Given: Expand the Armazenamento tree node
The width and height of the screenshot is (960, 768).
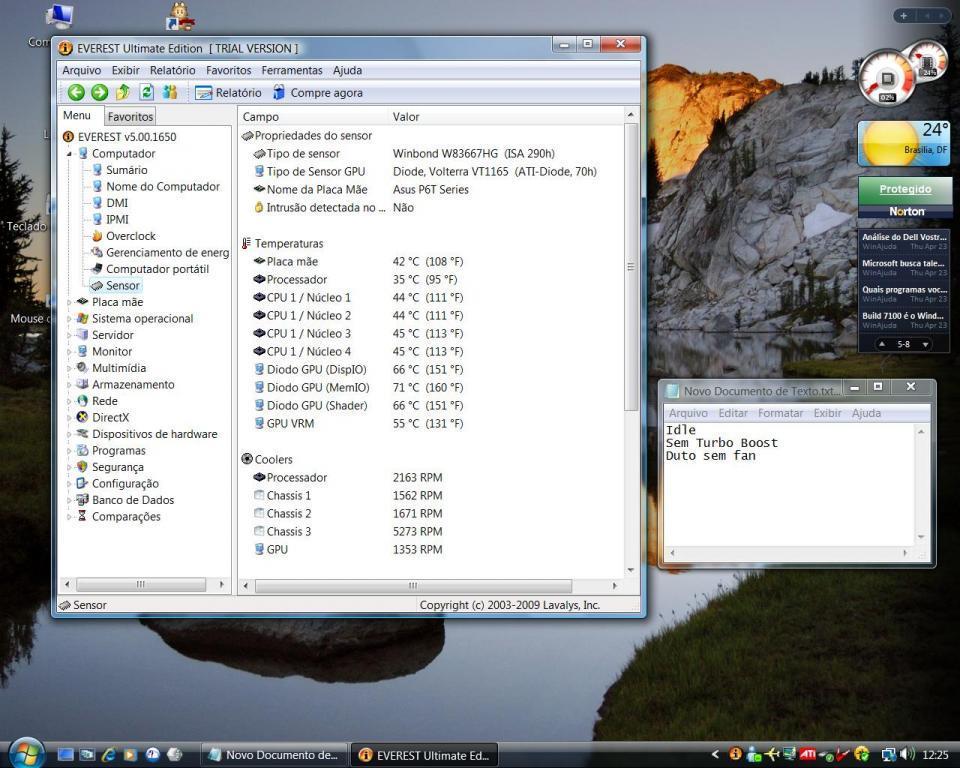Looking at the screenshot, I should (70, 385).
